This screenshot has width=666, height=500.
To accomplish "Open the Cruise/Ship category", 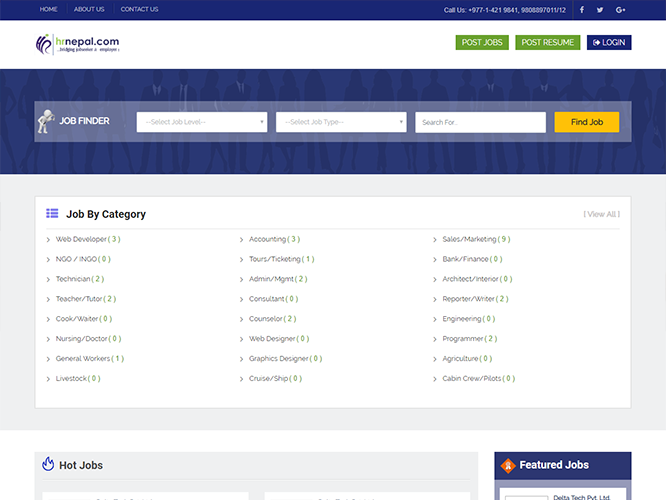I will coord(275,379).
